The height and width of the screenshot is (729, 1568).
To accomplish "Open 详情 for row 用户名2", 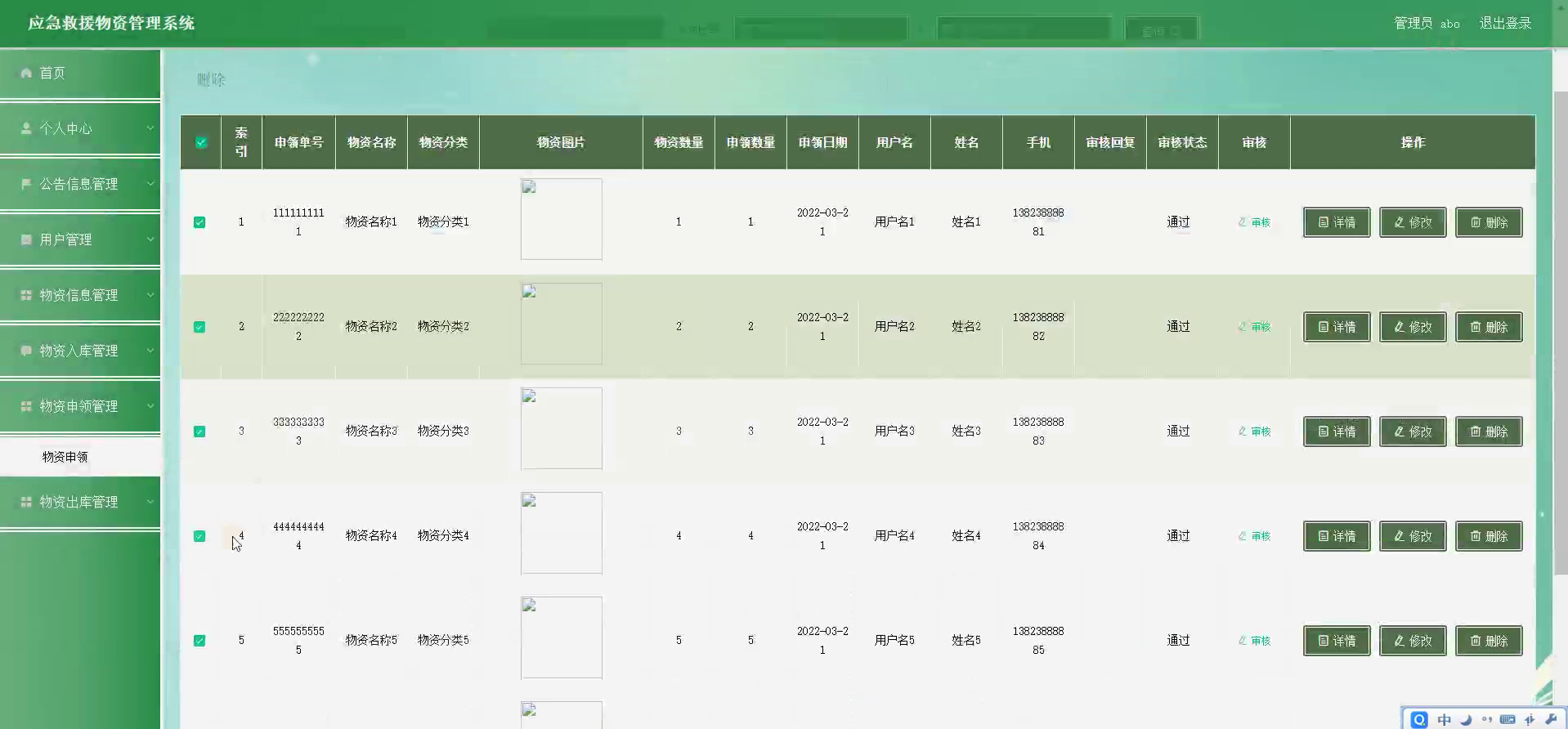I will pos(1337,327).
